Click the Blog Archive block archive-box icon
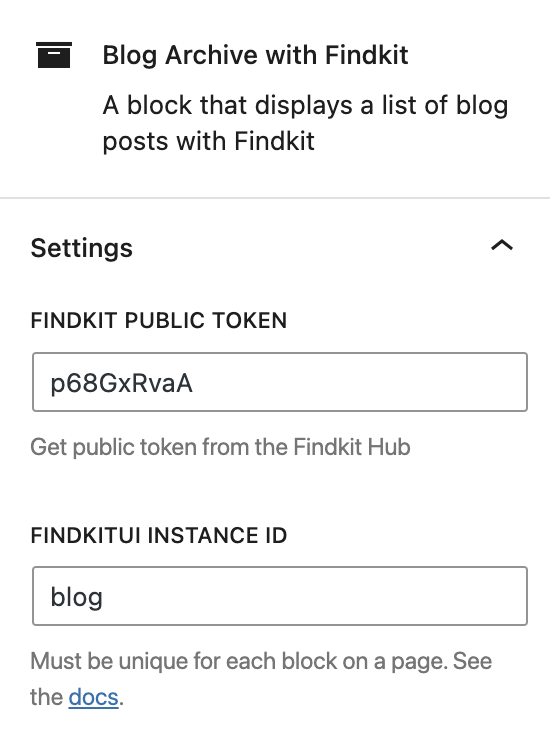This screenshot has width=550, height=754. [x=54, y=55]
